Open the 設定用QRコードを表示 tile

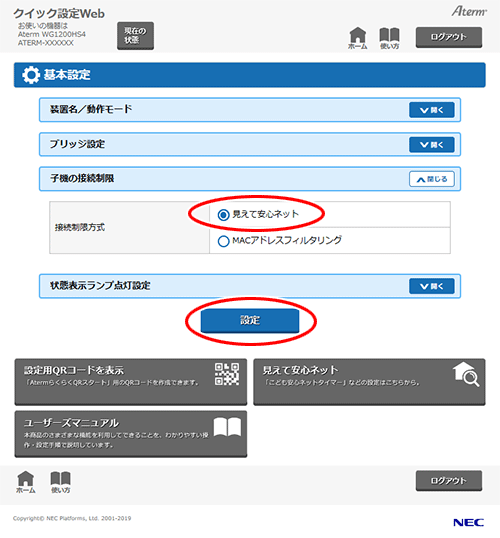click(131, 382)
